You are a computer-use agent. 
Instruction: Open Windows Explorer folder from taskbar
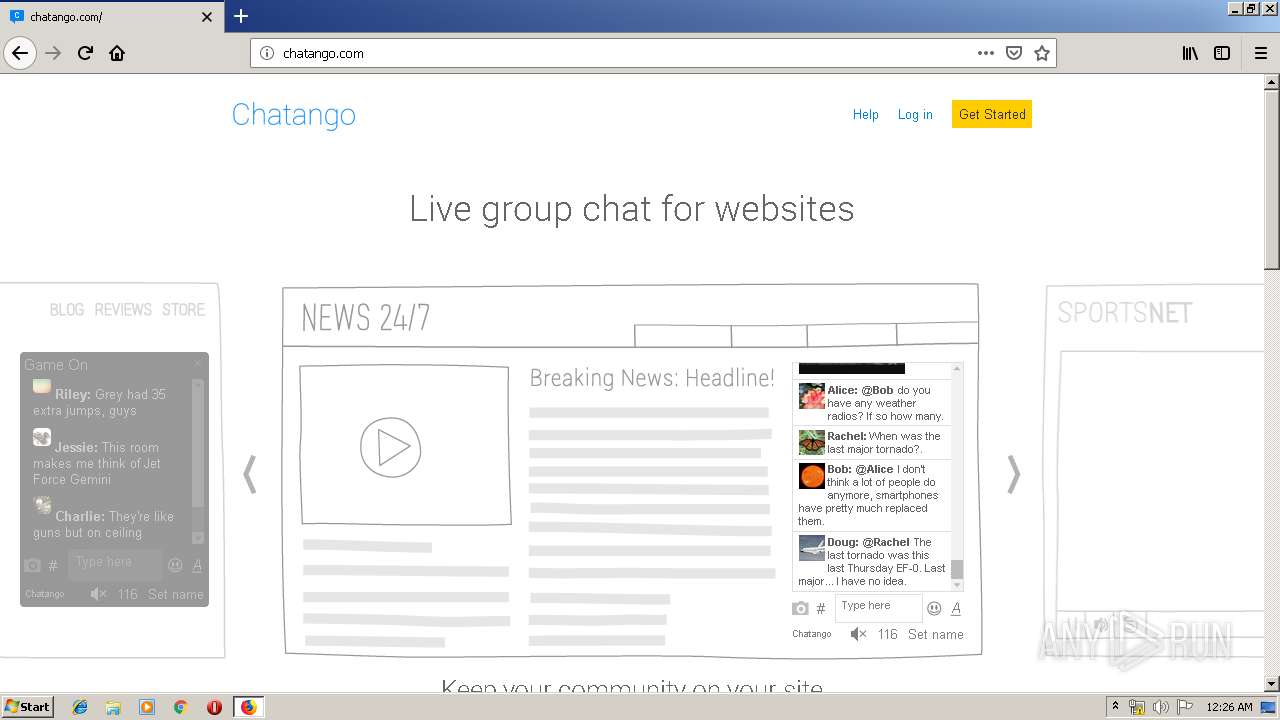113,707
